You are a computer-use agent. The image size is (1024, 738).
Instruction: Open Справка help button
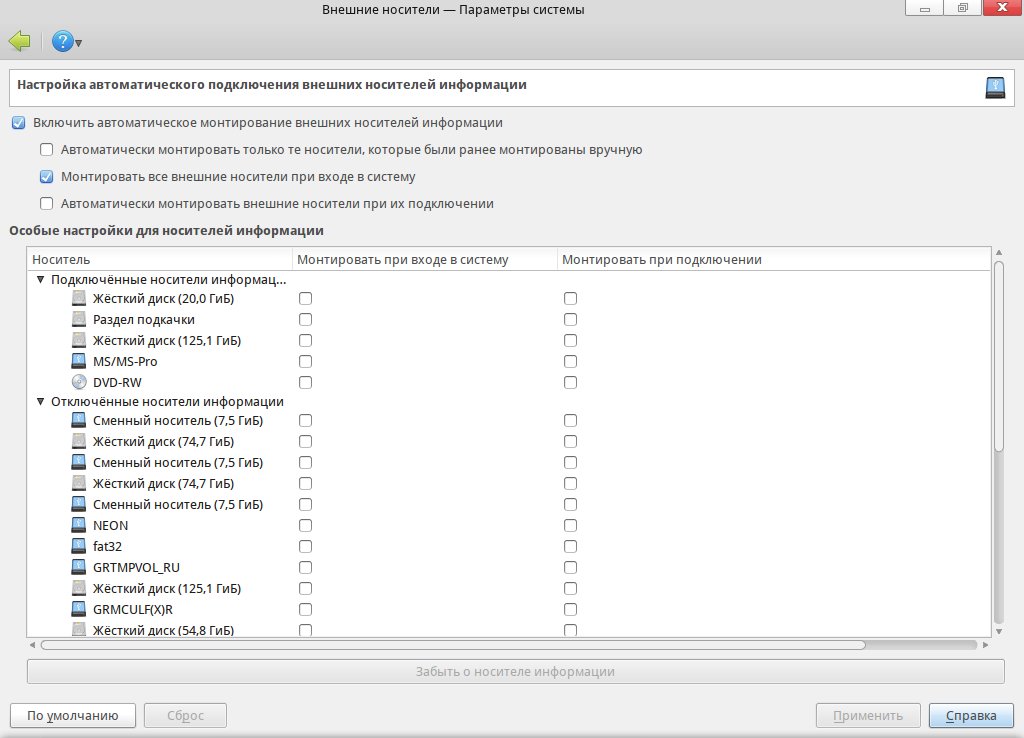tap(971, 715)
